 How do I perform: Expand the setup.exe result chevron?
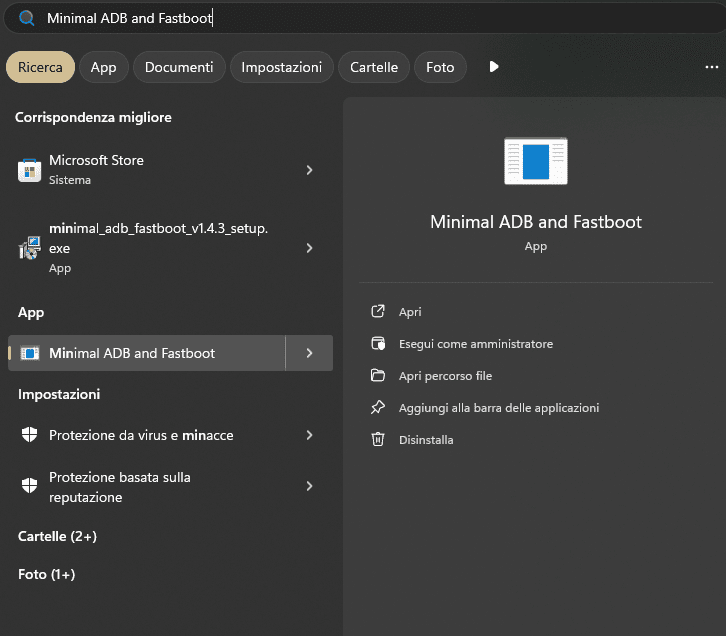pyautogui.click(x=309, y=248)
